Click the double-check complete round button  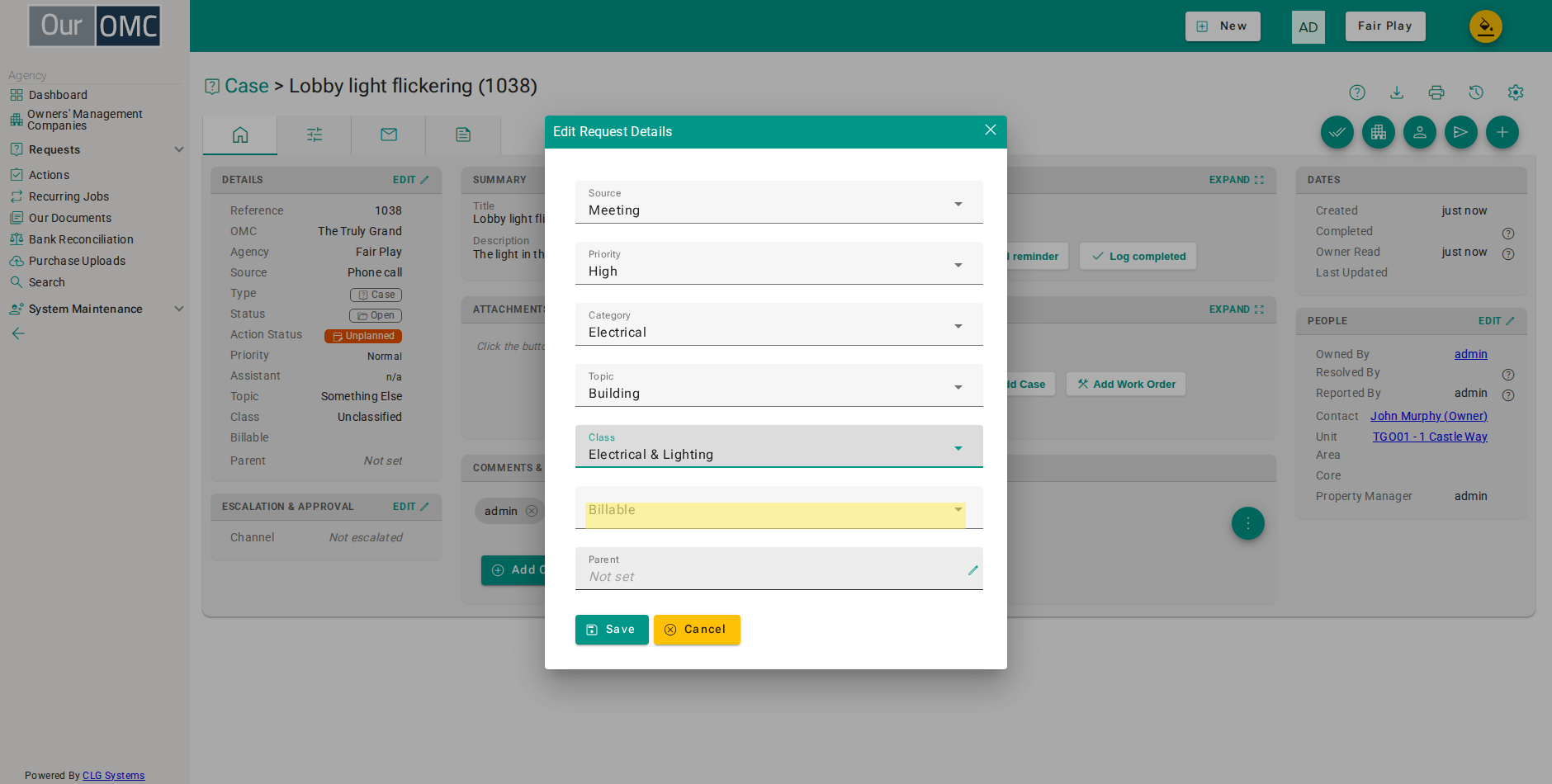(x=1337, y=132)
